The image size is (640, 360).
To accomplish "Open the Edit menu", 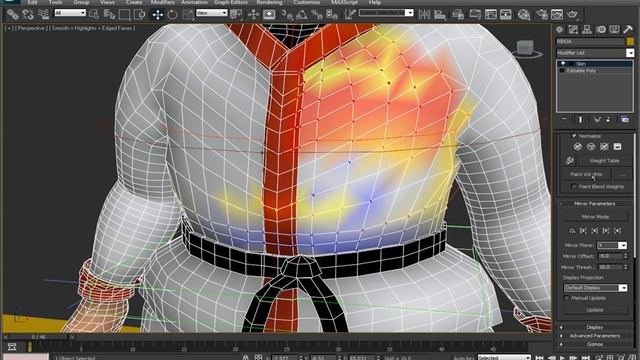I will [x=33, y=2].
